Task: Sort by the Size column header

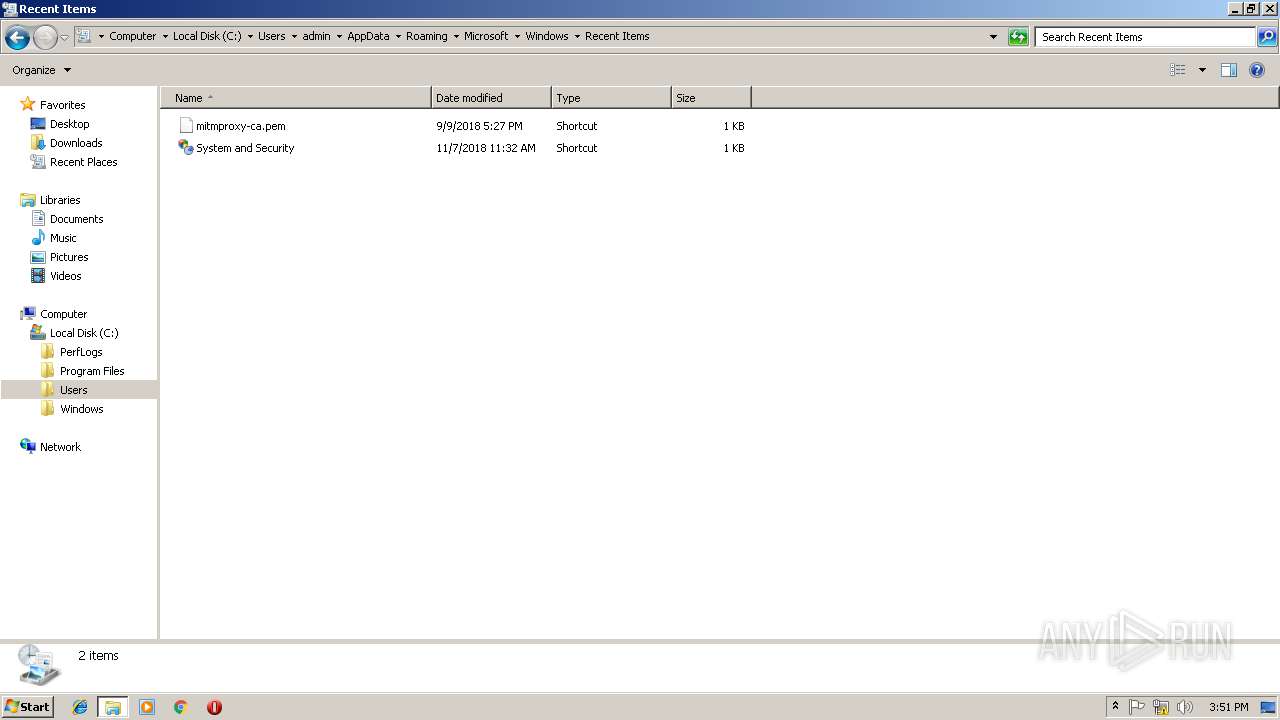Action: (x=711, y=98)
